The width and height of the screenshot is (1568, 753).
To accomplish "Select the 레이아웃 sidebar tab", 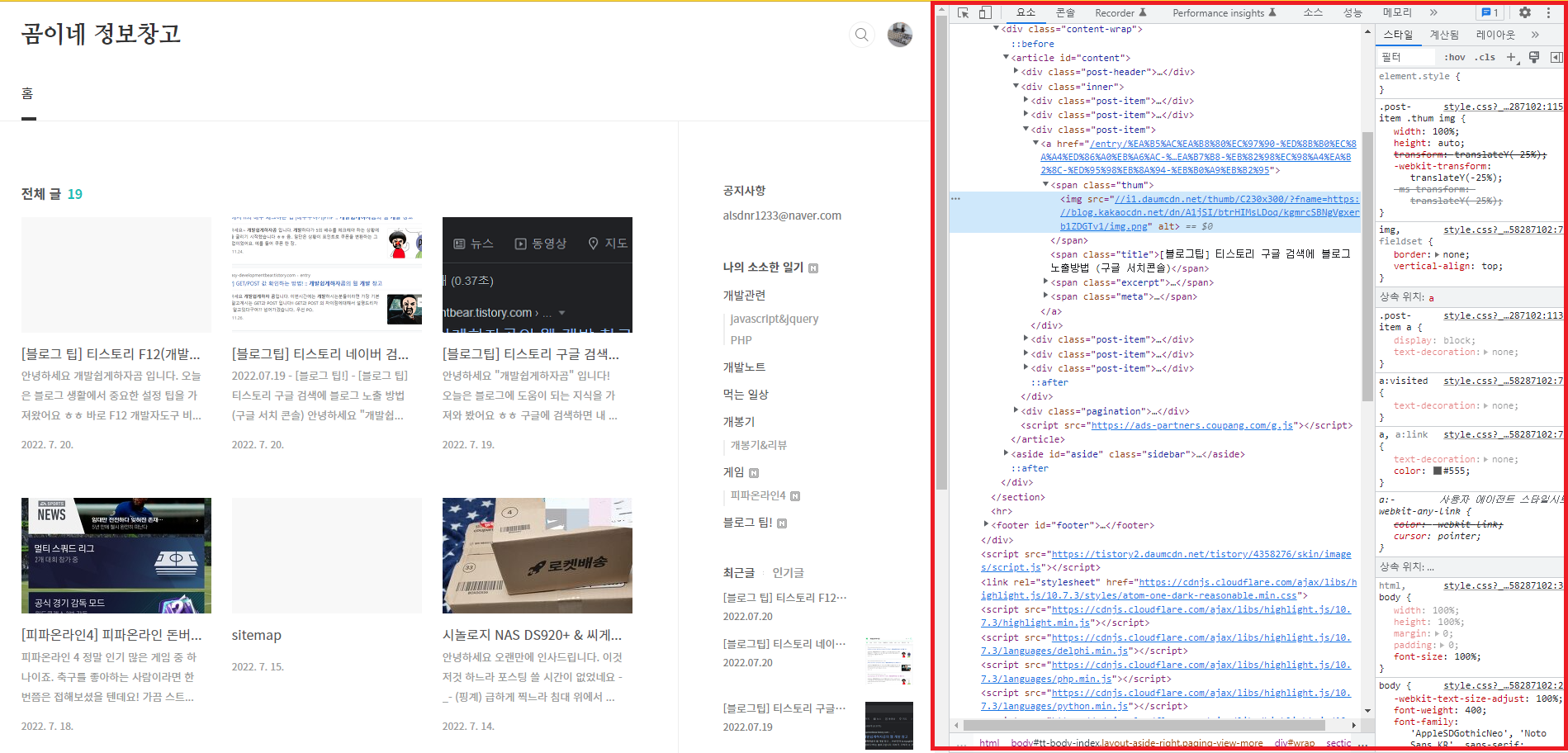I will pos(1495,35).
